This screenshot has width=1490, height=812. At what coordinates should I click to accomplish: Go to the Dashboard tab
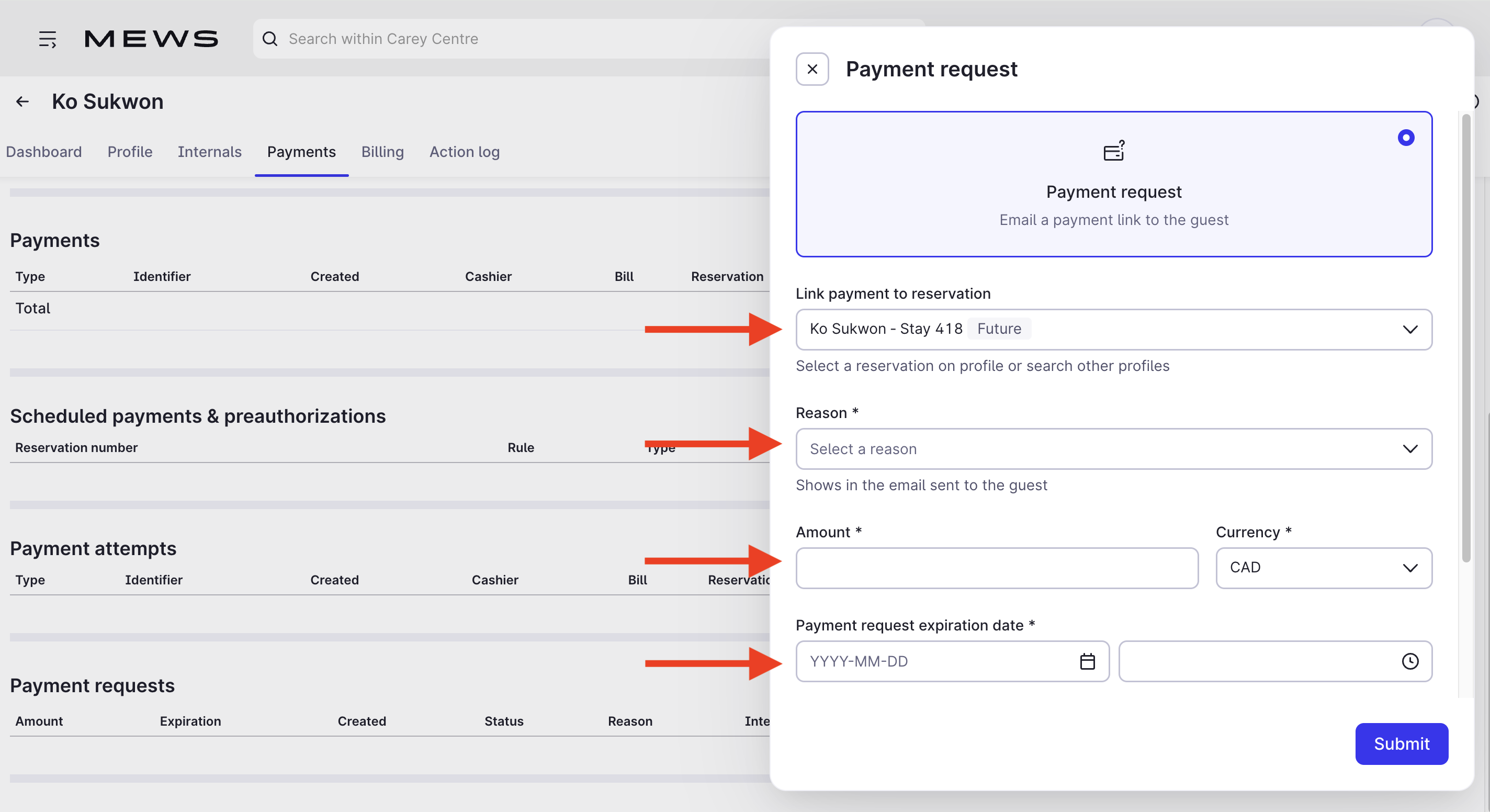44,152
